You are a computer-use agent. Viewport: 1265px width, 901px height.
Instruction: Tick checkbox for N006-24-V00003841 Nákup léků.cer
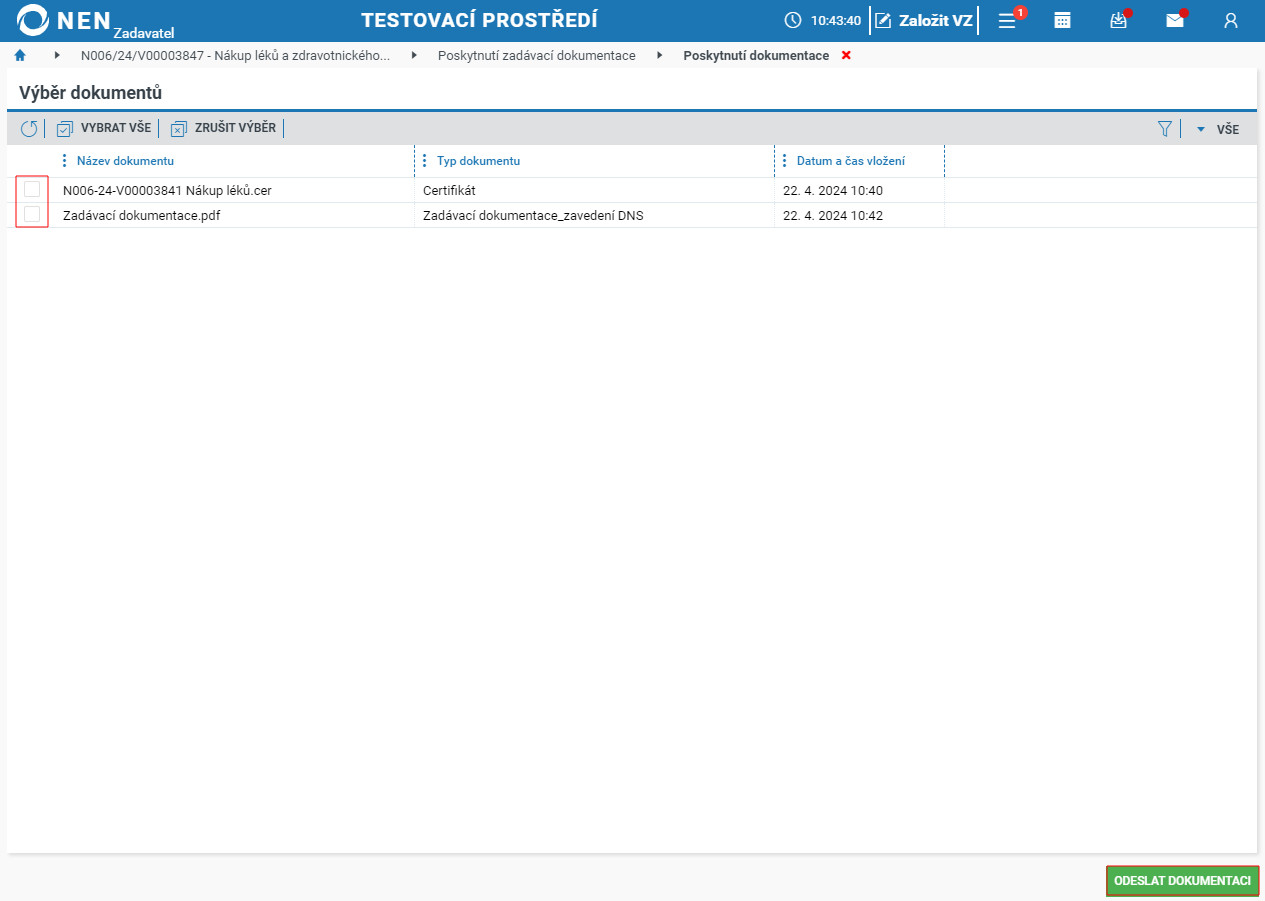(x=32, y=189)
